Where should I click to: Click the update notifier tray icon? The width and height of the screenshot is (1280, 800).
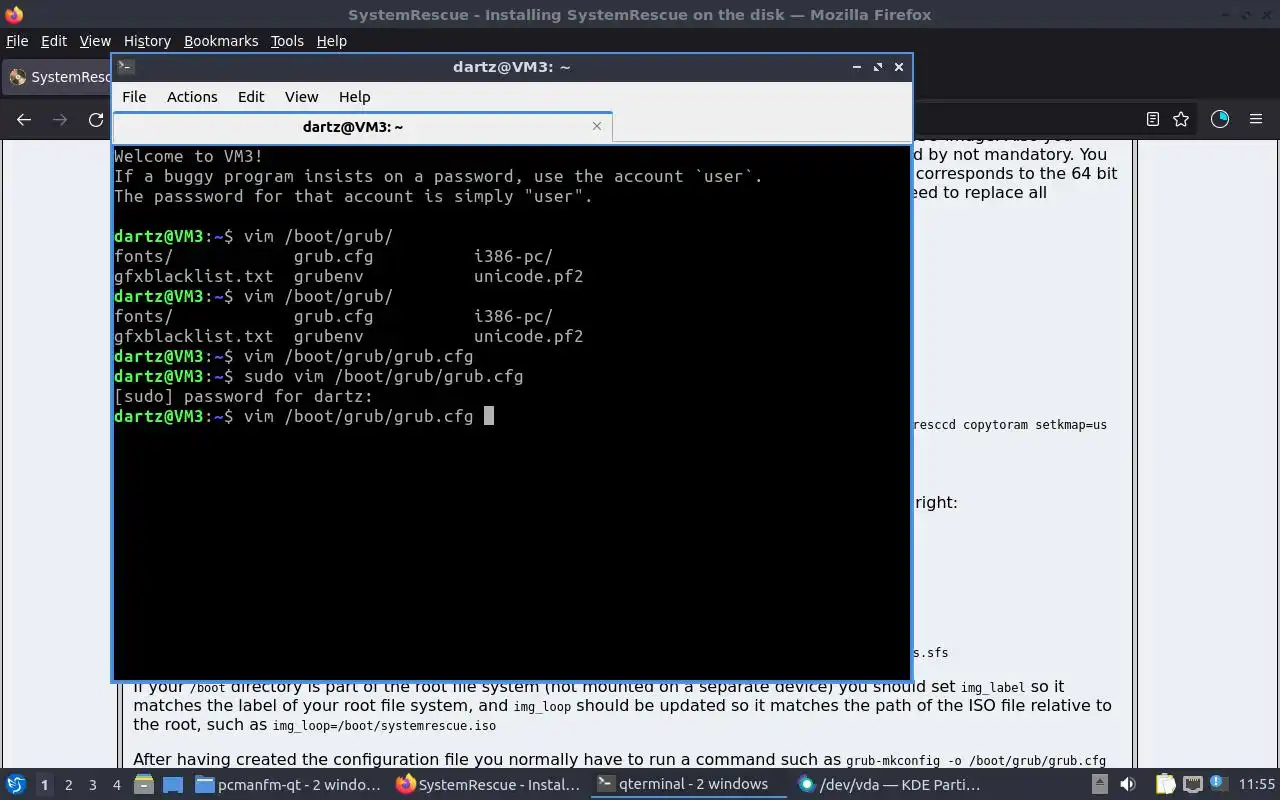[1217, 784]
